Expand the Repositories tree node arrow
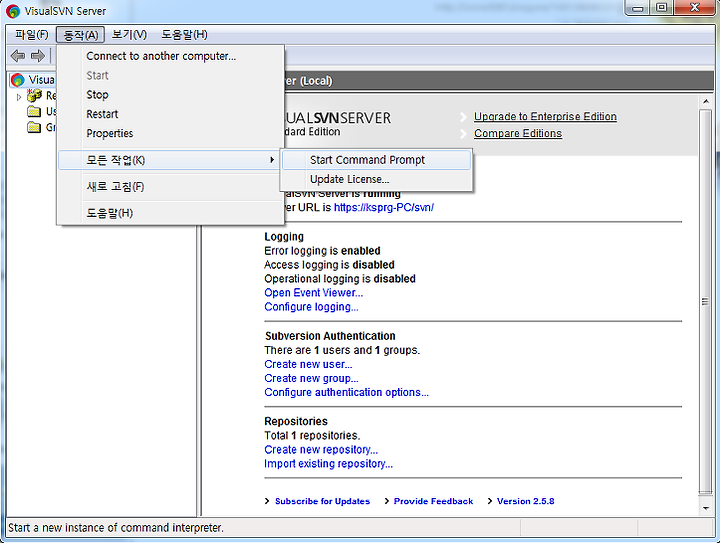The width and height of the screenshot is (720, 543). (x=19, y=97)
